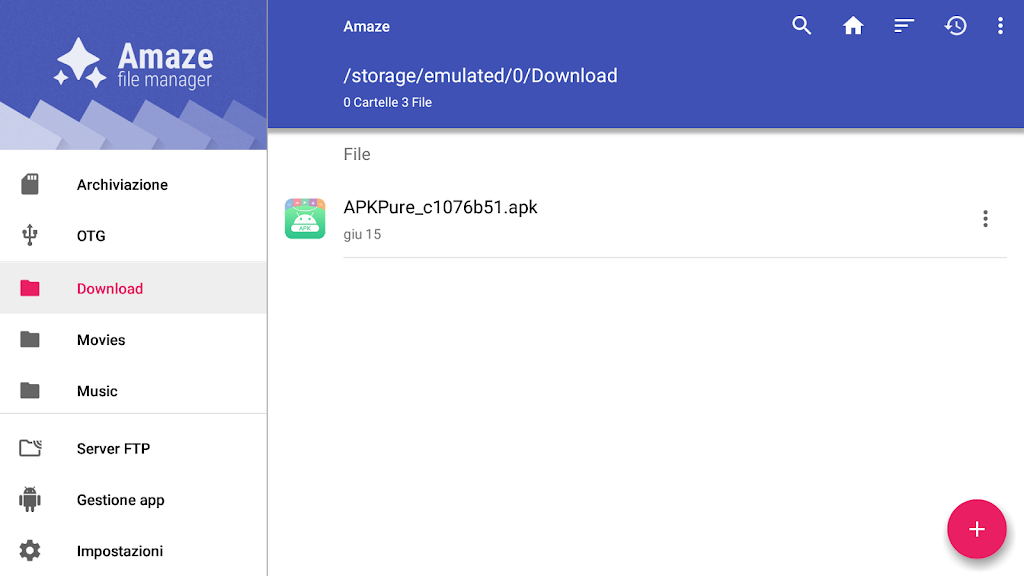Open the Music folder entry
The width and height of the screenshot is (1024, 576).
coord(97,391)
